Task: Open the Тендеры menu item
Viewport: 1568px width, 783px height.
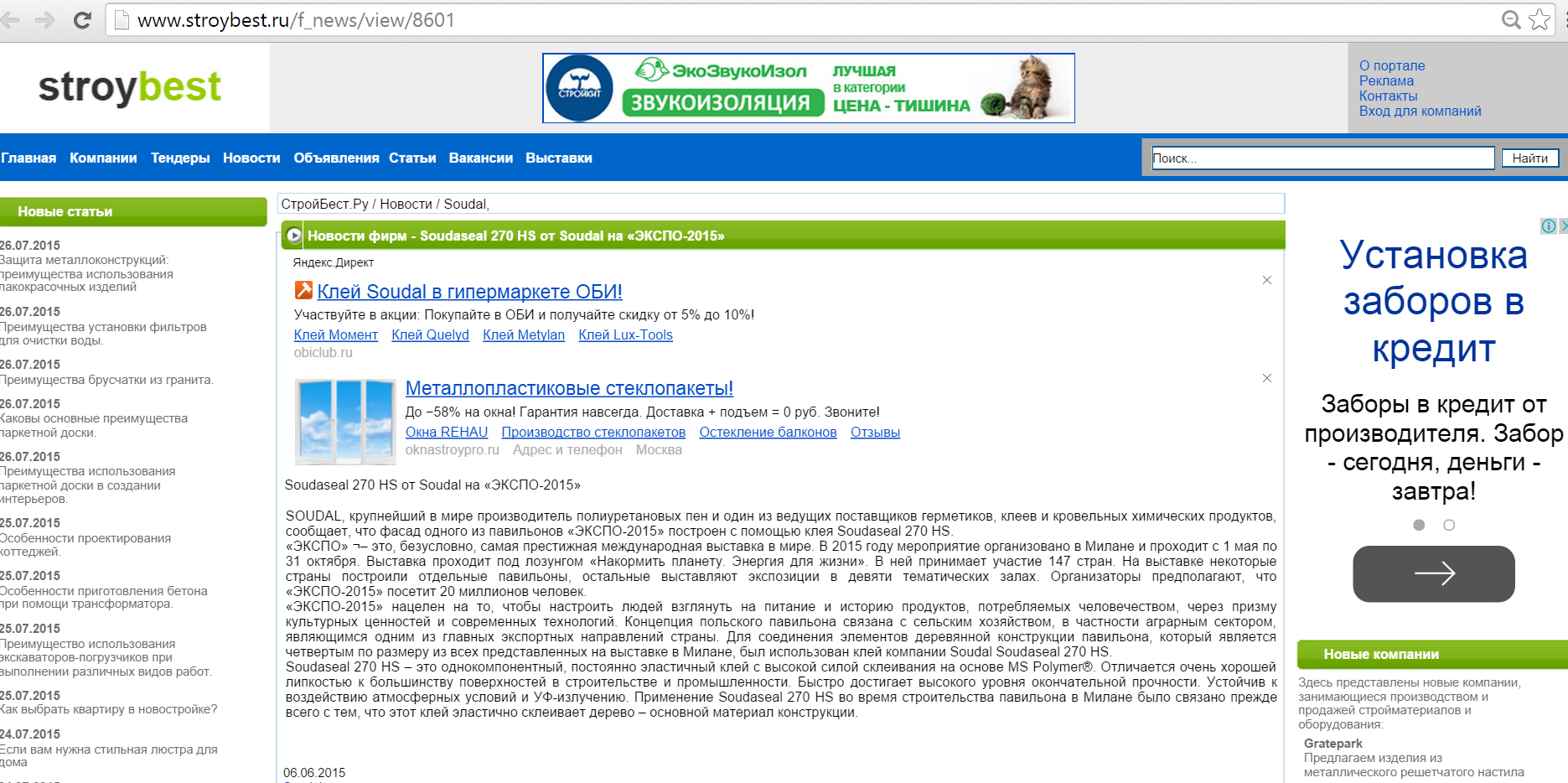Action: pos(180,158)
